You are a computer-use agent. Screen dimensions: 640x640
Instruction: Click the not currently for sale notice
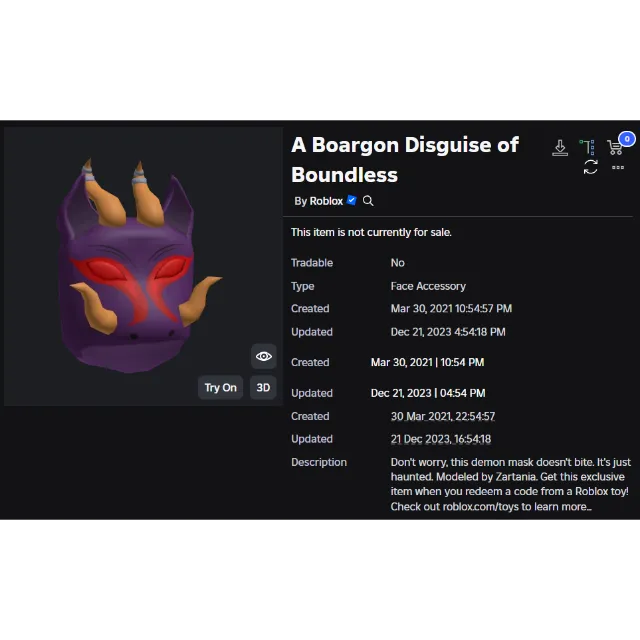pyautogui.click(x=371, y=232)
